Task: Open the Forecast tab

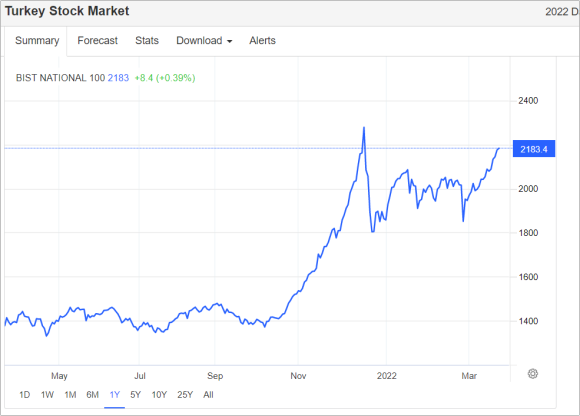Action: click(97, 41)
